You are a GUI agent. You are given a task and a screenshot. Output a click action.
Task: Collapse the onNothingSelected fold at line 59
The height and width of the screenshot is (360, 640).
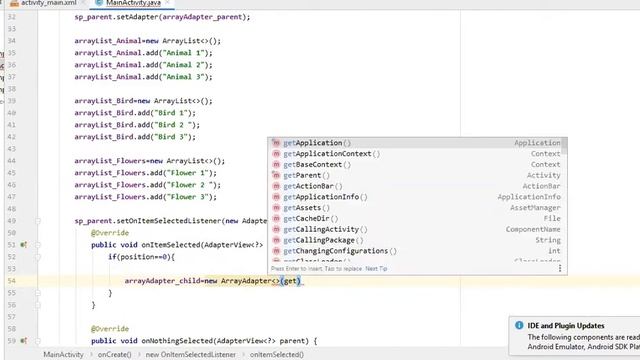pyautogui.click(x=38, y=341)
